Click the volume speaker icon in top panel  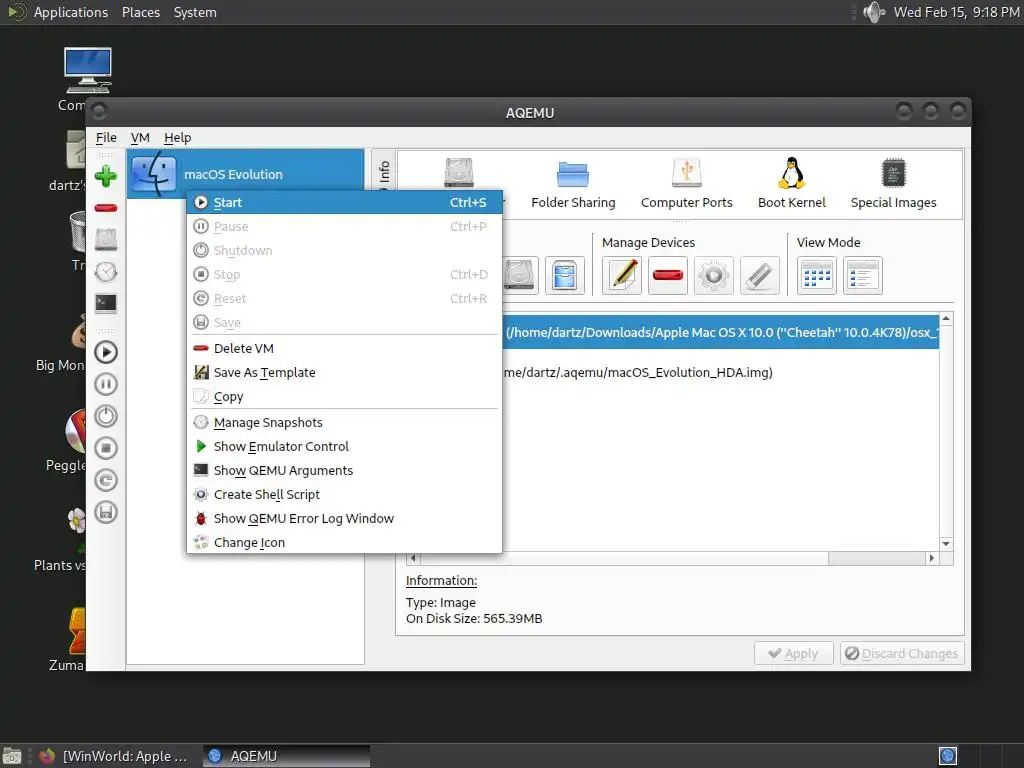[874, 12]
